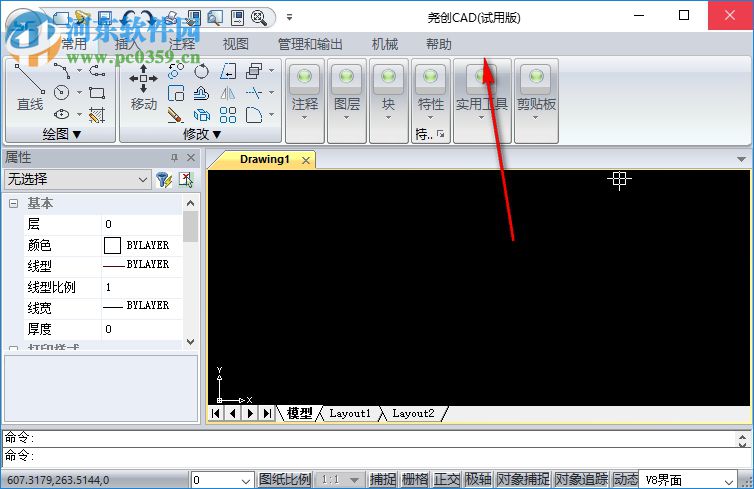Toggle 极轴 polar tracking
The height and width of the screenshot is (489, 754).
478,479
